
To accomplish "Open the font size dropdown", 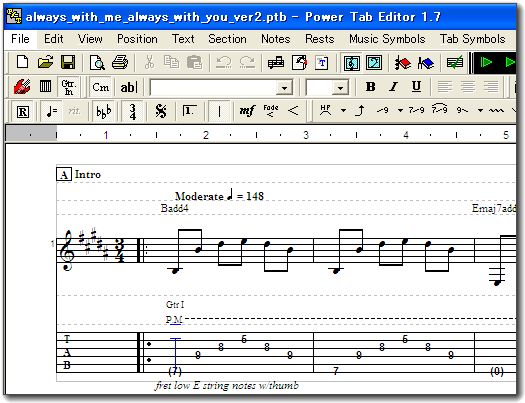I will (340, 88).
